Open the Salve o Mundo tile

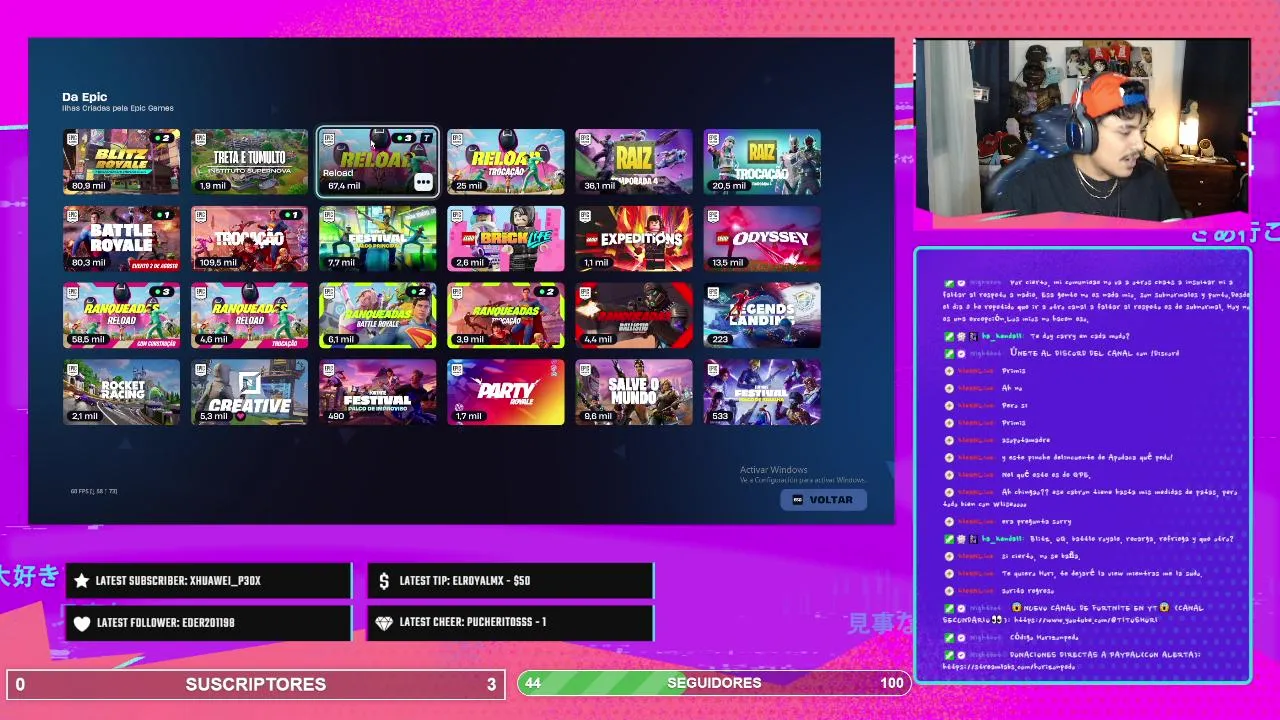633,392
